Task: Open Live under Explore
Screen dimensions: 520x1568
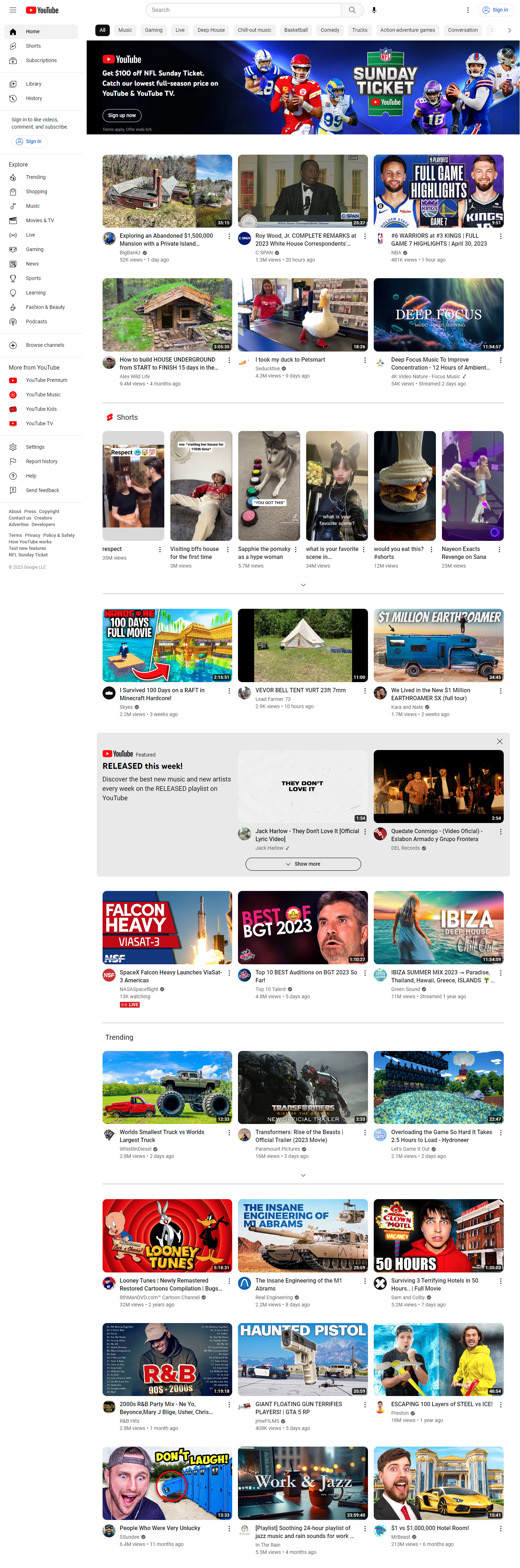Action: [41, 235]
